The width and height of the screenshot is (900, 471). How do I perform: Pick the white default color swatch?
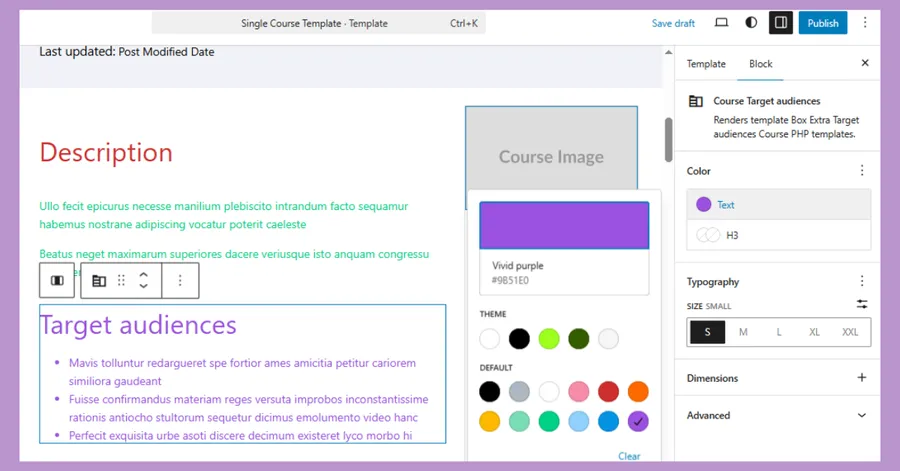click(x=549, y=392)
